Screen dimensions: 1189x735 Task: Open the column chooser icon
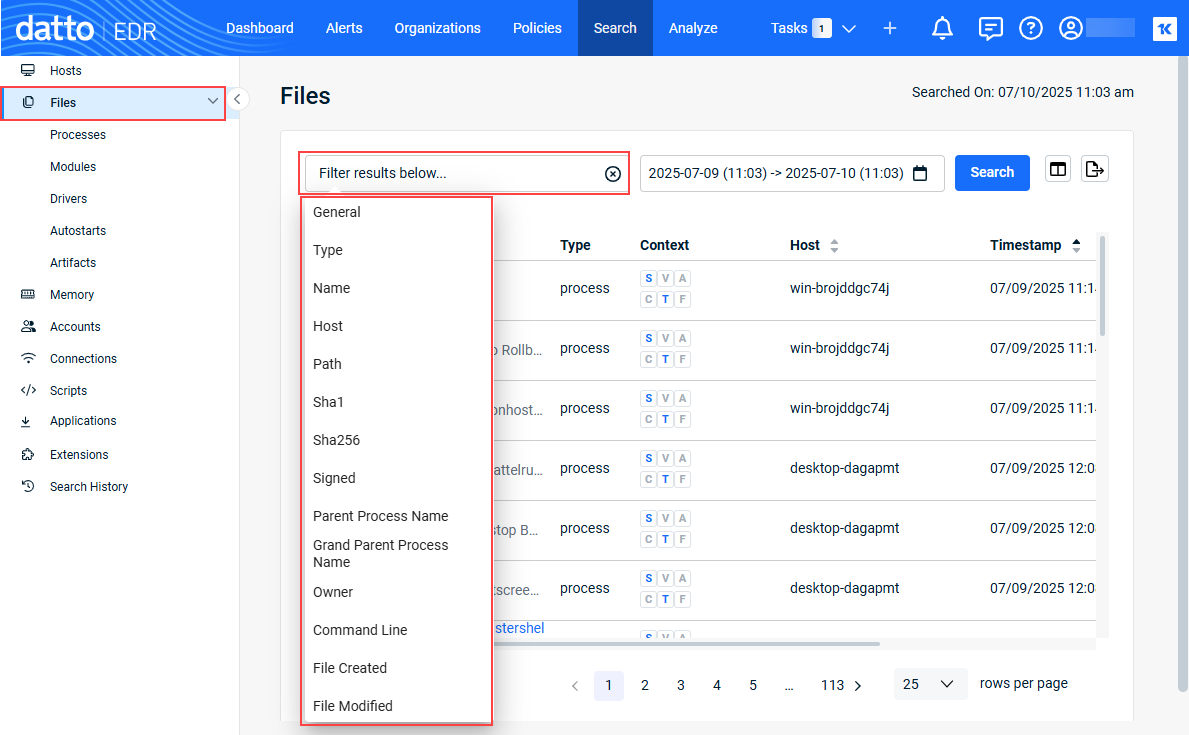pyautogui.click(x=1058, y=170)
